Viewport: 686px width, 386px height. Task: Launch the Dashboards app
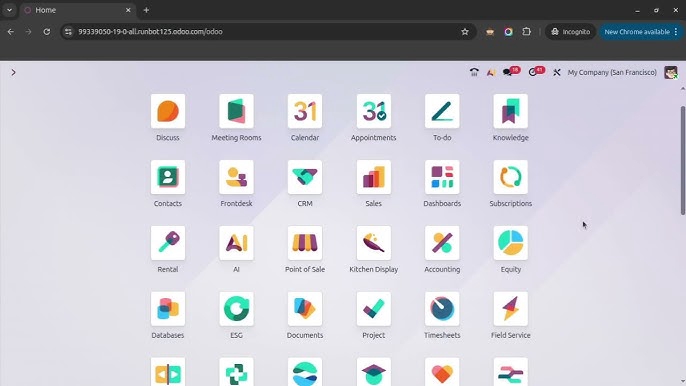point(442,177)
